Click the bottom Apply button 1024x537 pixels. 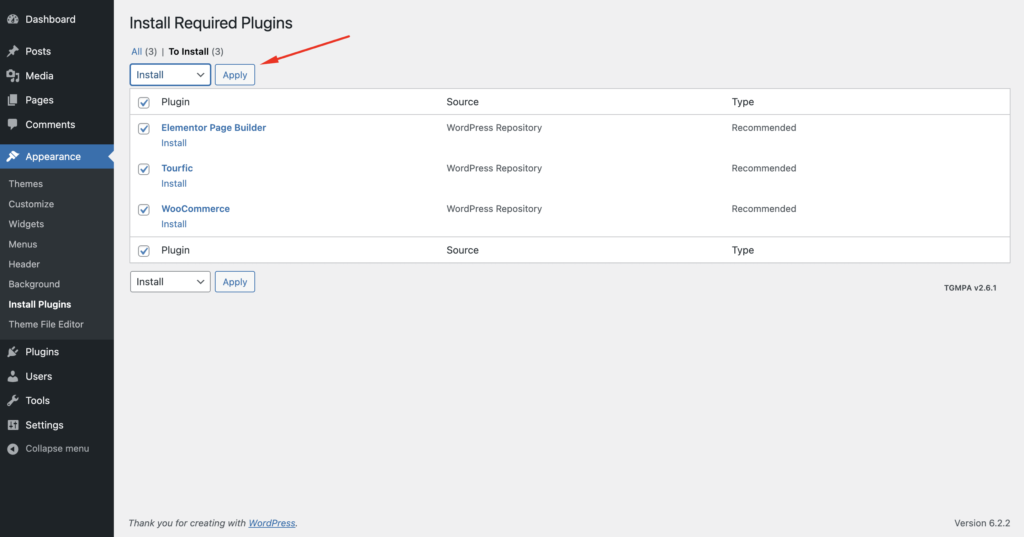point(234,282)
